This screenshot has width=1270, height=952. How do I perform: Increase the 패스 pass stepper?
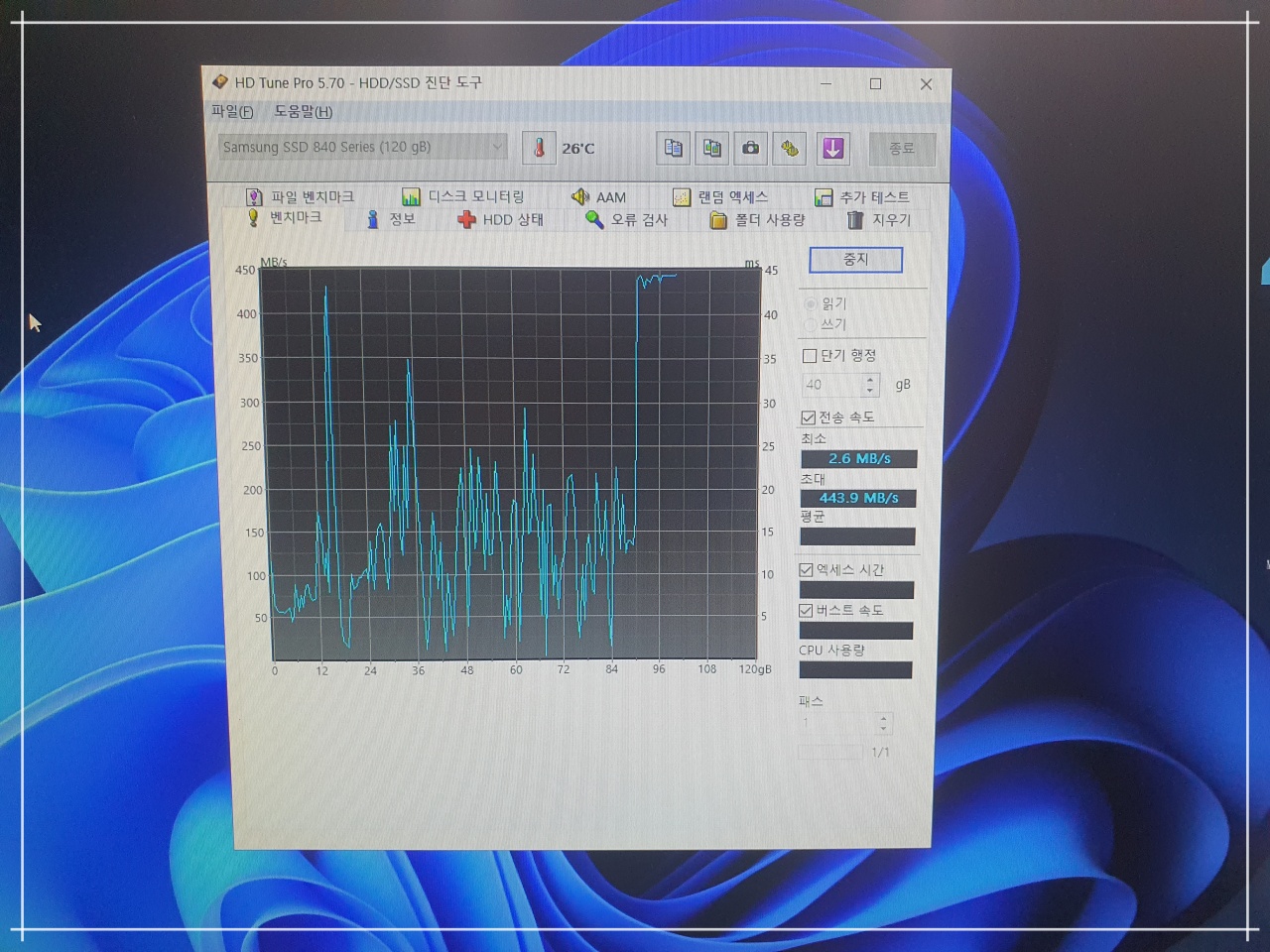(x=884, y=717)
